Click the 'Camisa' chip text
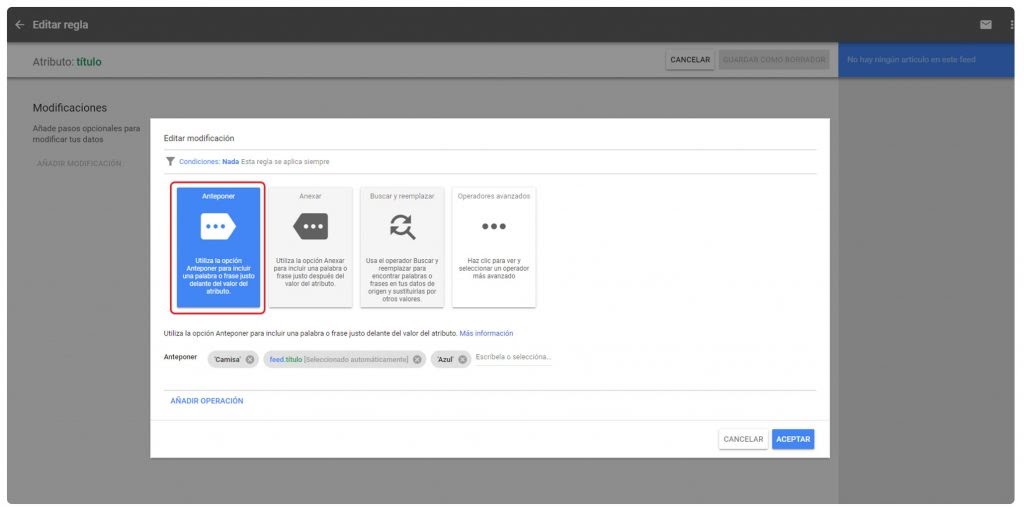This screenshot has height=509, width=1024. pyautogui.click(x=227, y=359)
